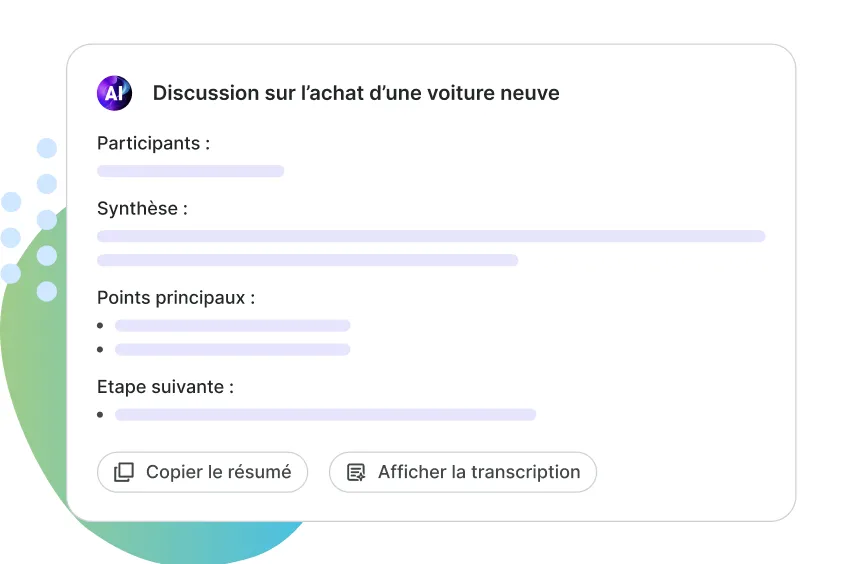Click the purple AI logo icon

coord(114,93)
